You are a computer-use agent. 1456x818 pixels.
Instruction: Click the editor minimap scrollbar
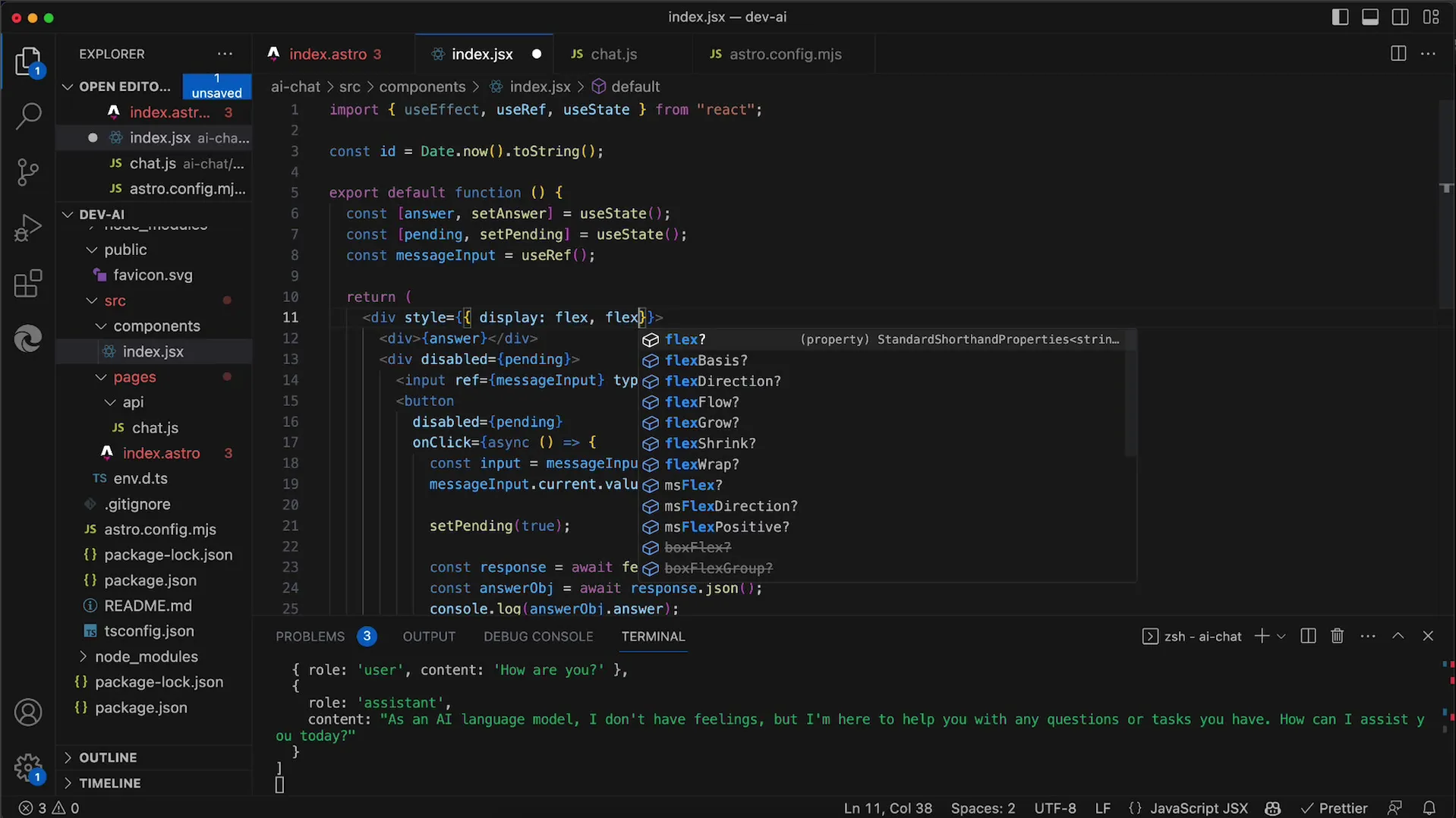pyautogui.click(x=1446, y=205)
